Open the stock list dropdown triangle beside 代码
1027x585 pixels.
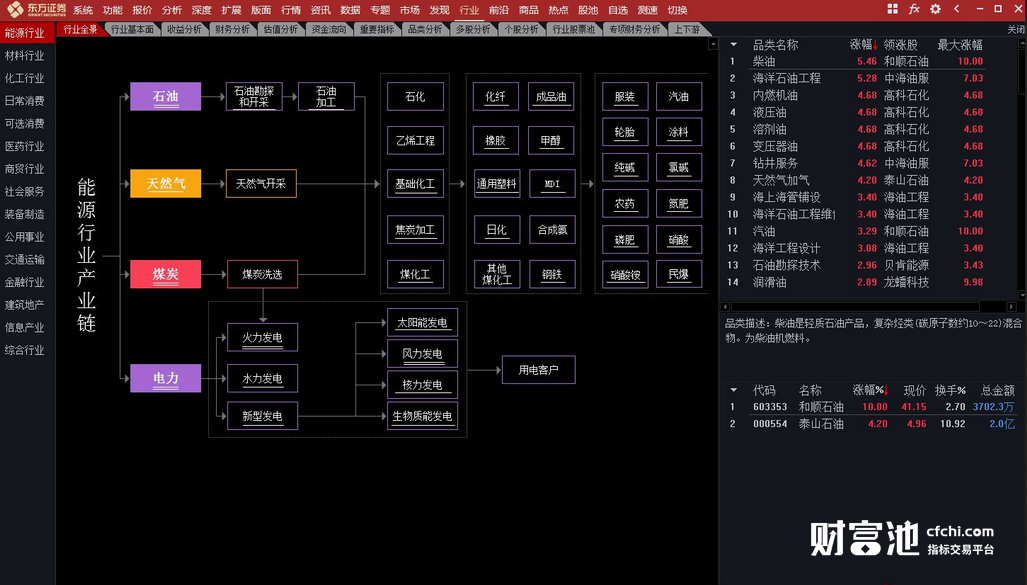click(734, 390)
